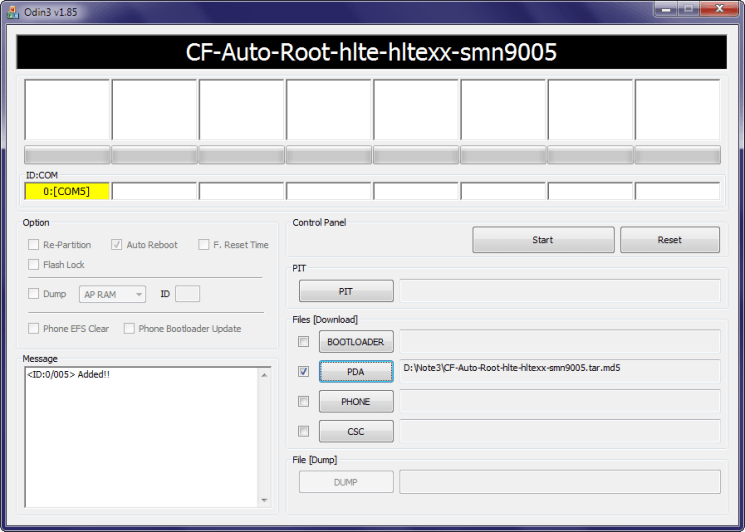Click the Message log scroll down arrow

click(x=264, y=500)
